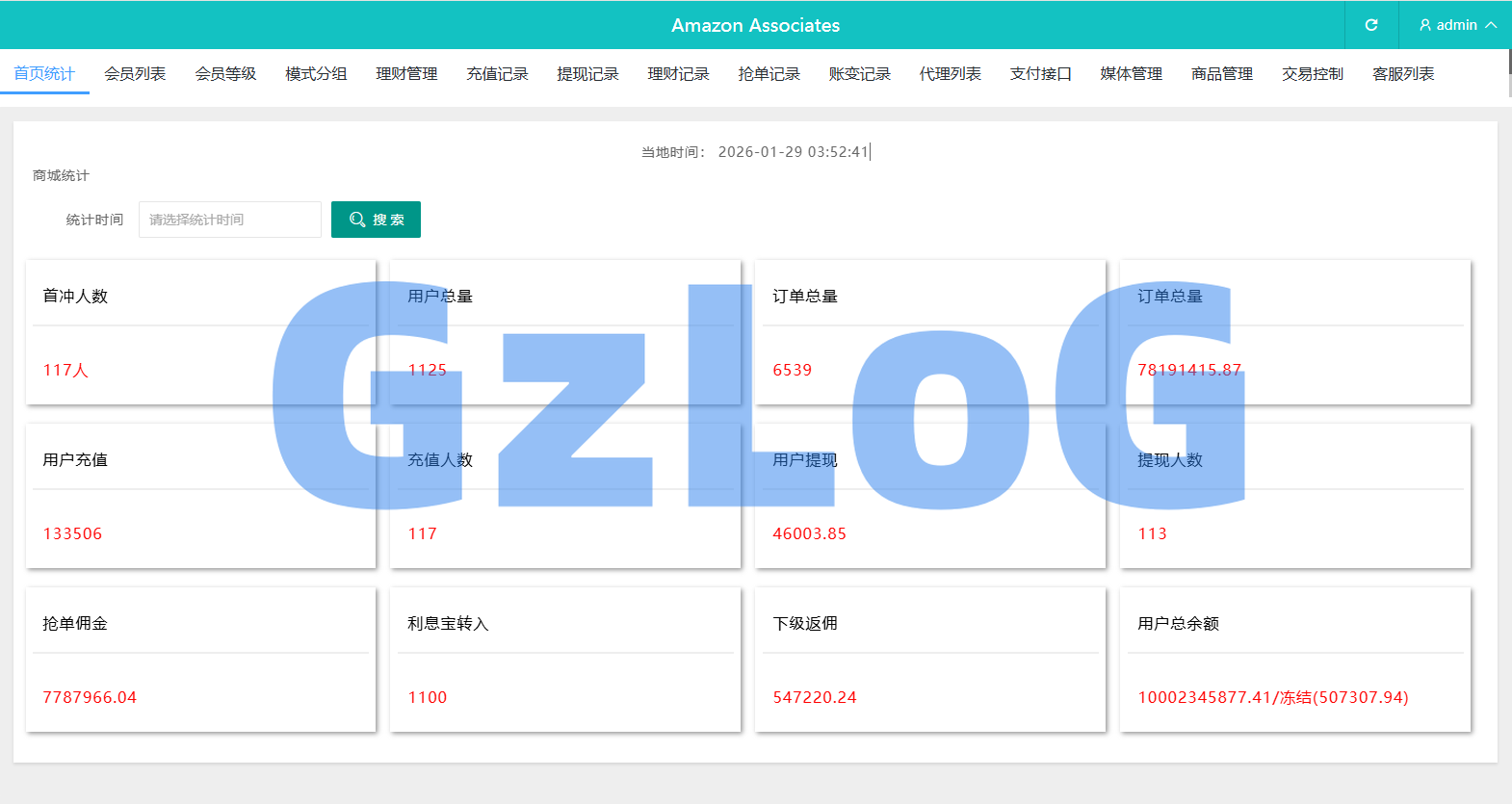The image size is (1512, 804).
Task: Click the 首页统计 home tab
Action: click(44, 74)
